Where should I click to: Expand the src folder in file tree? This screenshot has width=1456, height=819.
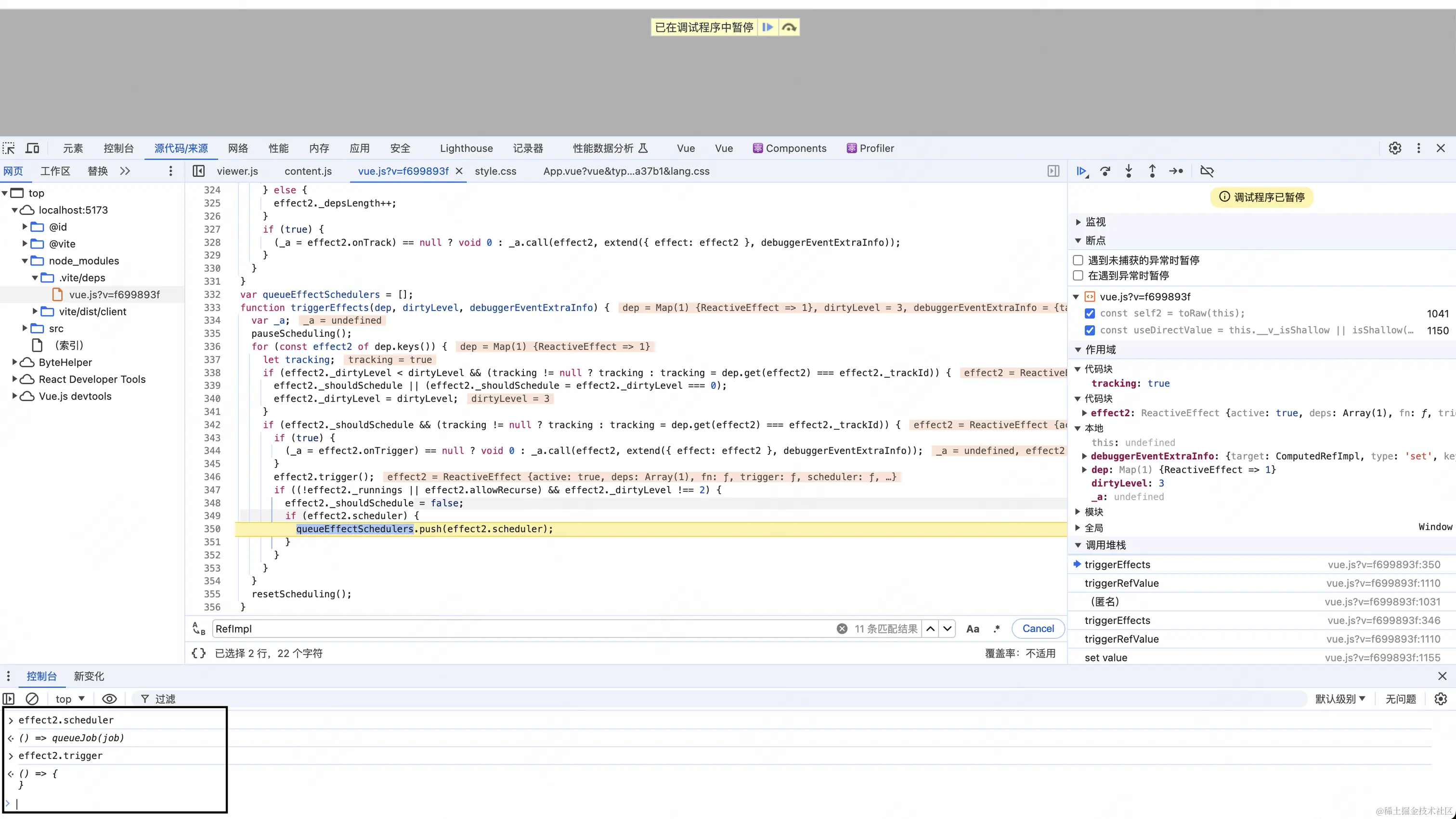click(x=25, y=329)
